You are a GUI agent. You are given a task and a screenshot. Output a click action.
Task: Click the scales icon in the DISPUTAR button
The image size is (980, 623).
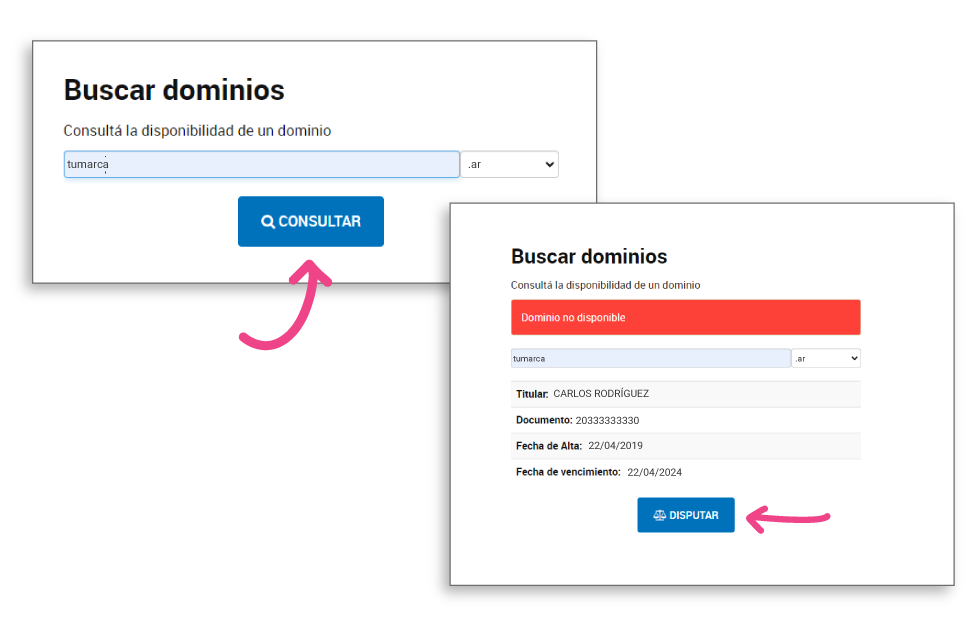659,516
